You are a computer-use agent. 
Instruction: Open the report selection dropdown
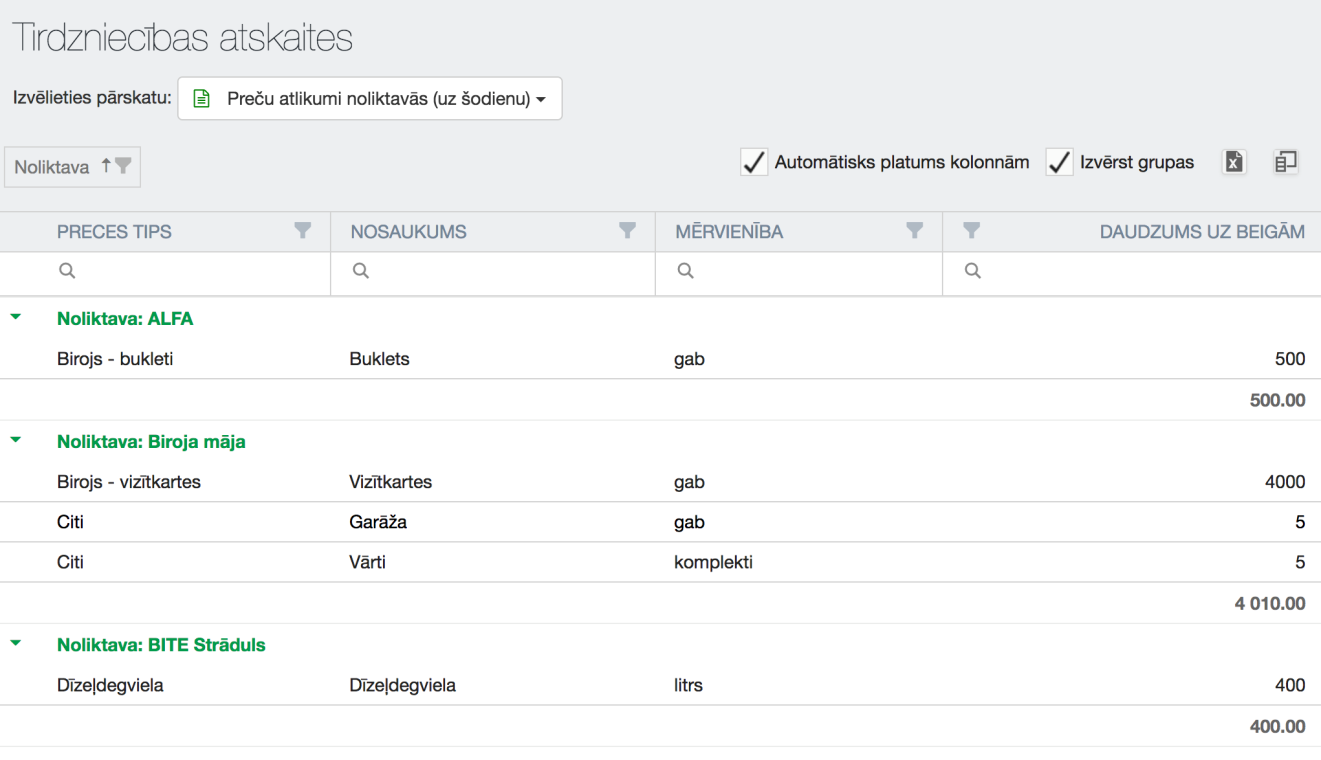pos(370,99)
